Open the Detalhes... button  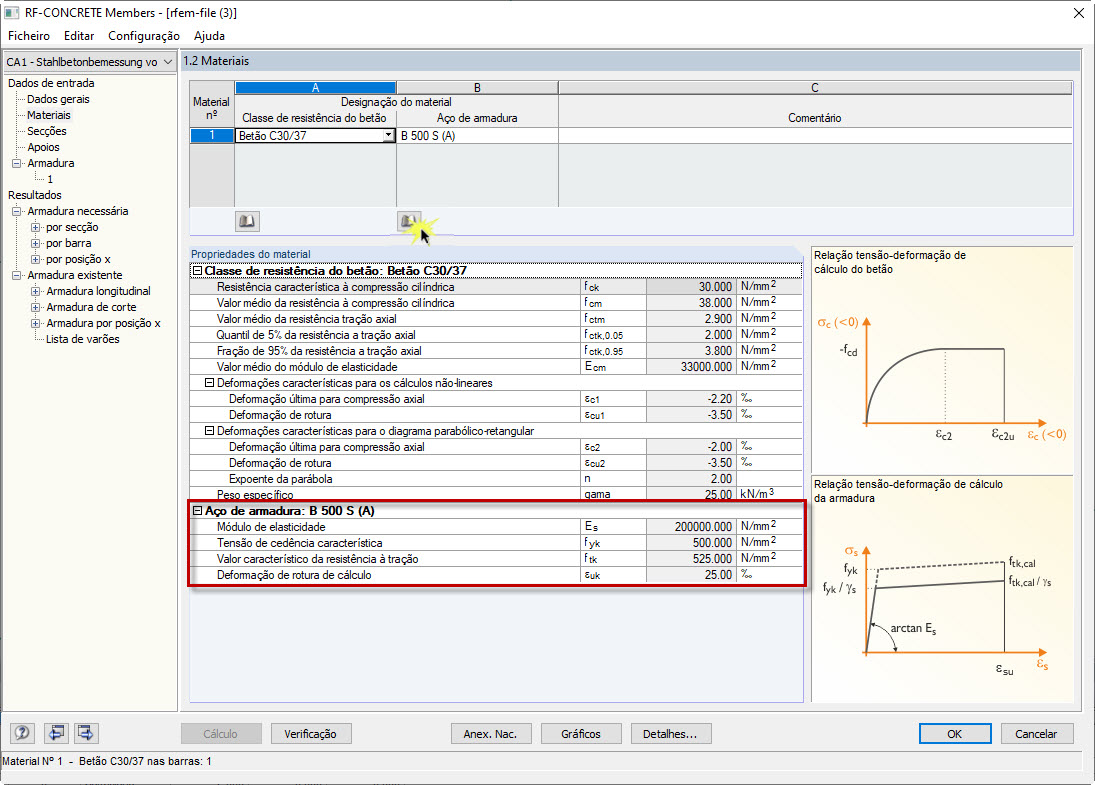(671, 733)
